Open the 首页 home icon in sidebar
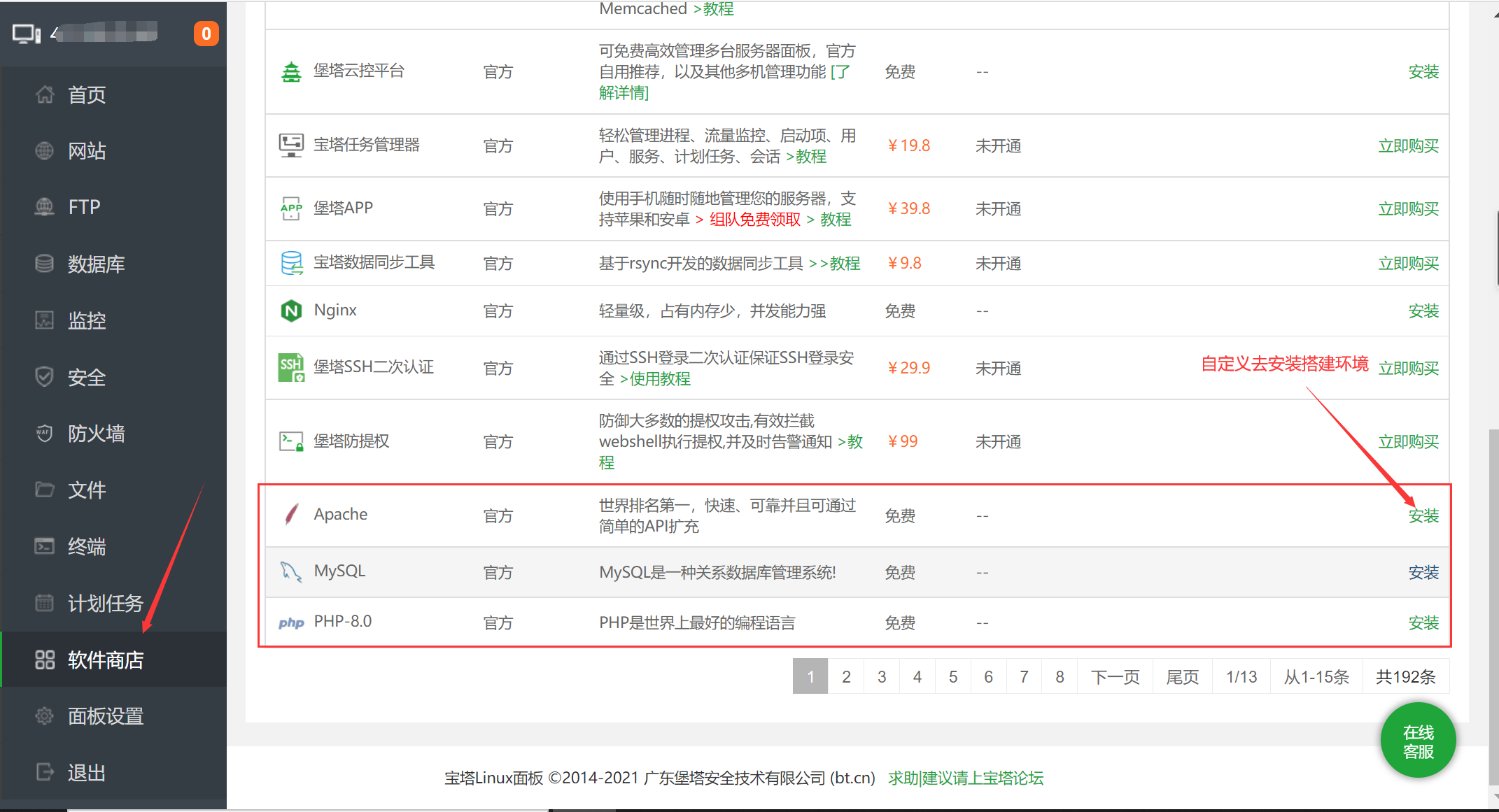 click(x=45, y=94)
